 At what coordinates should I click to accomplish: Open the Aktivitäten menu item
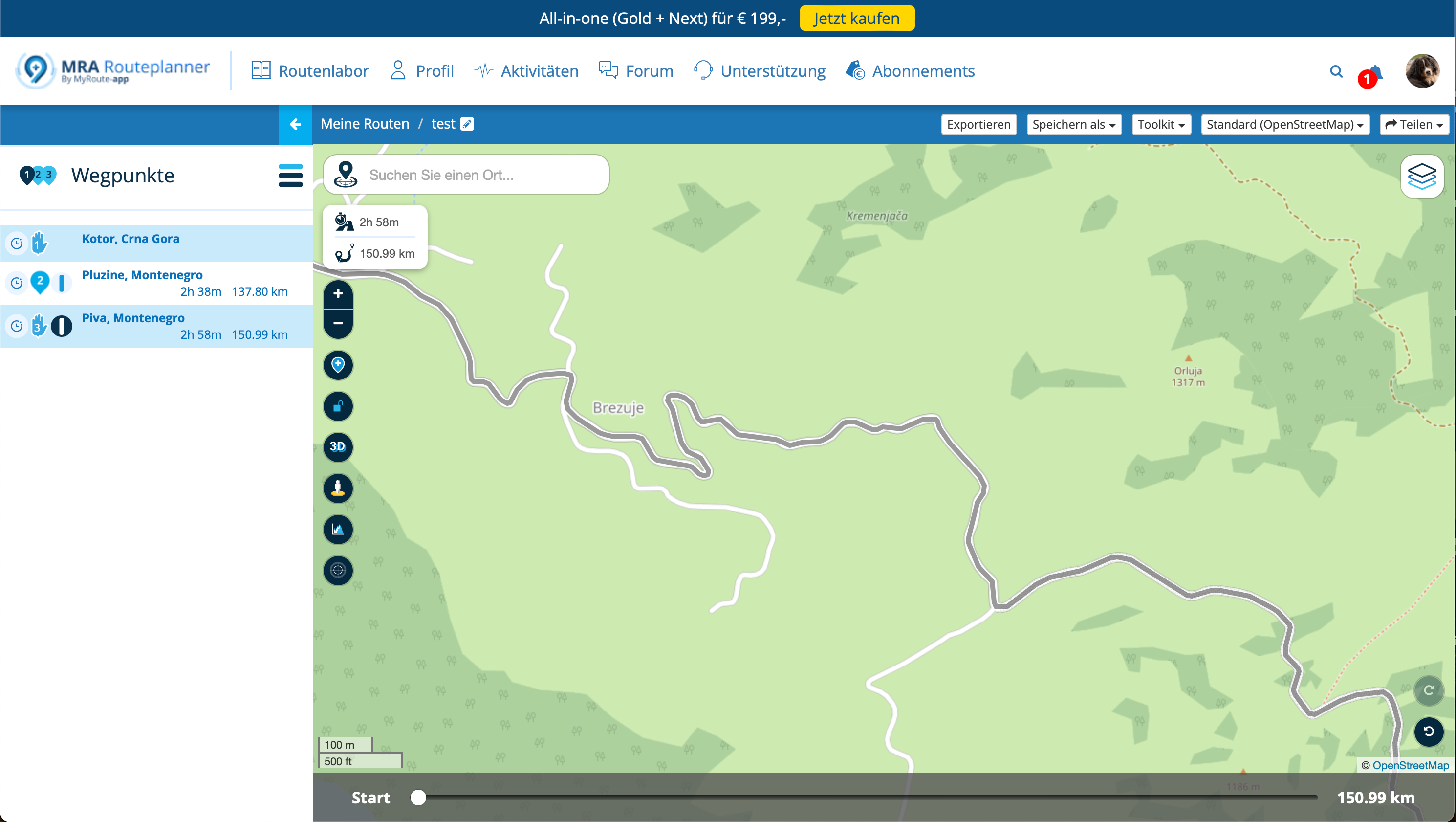click(526, 71)
